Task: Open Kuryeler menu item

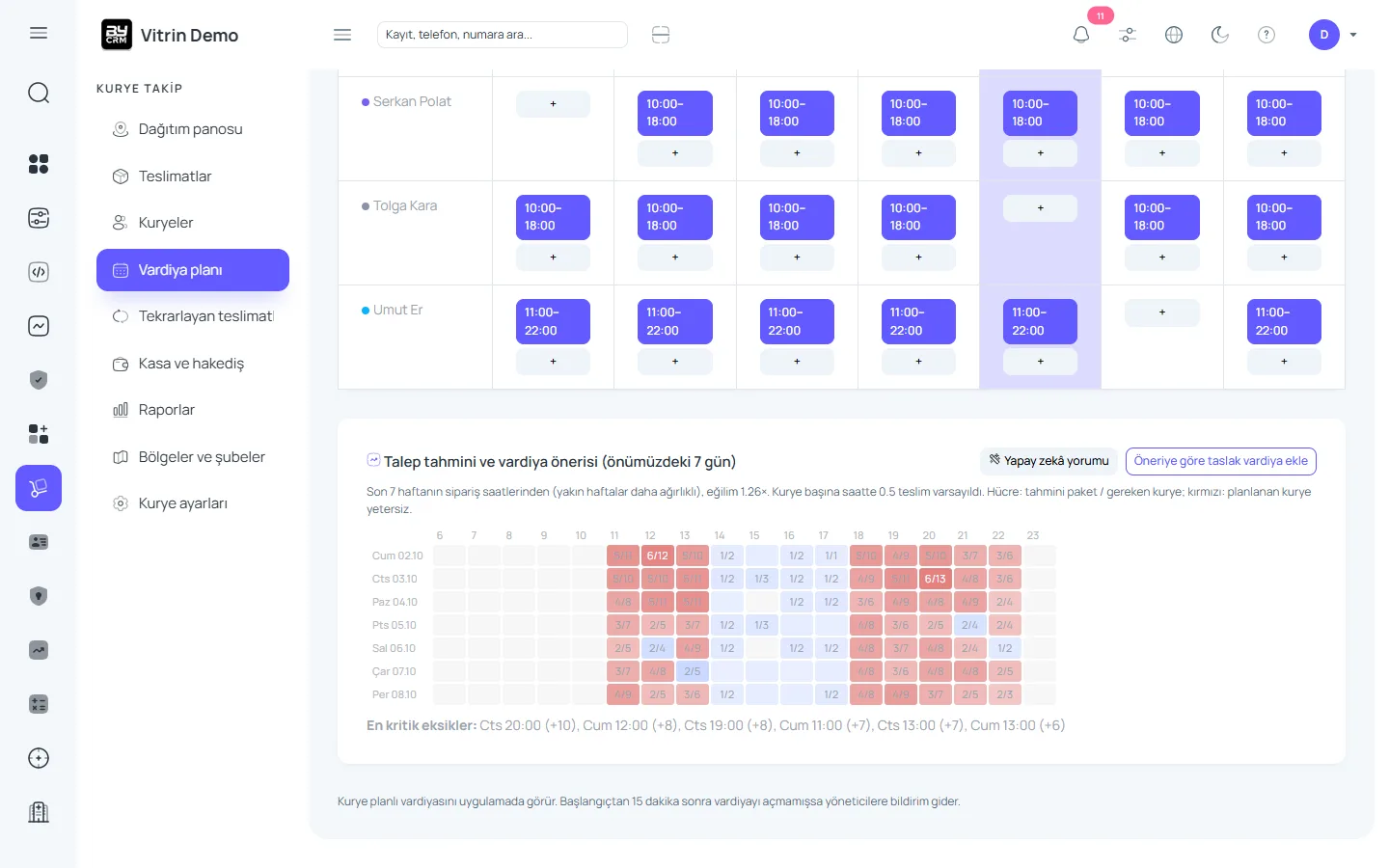Action: click(193, 223)
